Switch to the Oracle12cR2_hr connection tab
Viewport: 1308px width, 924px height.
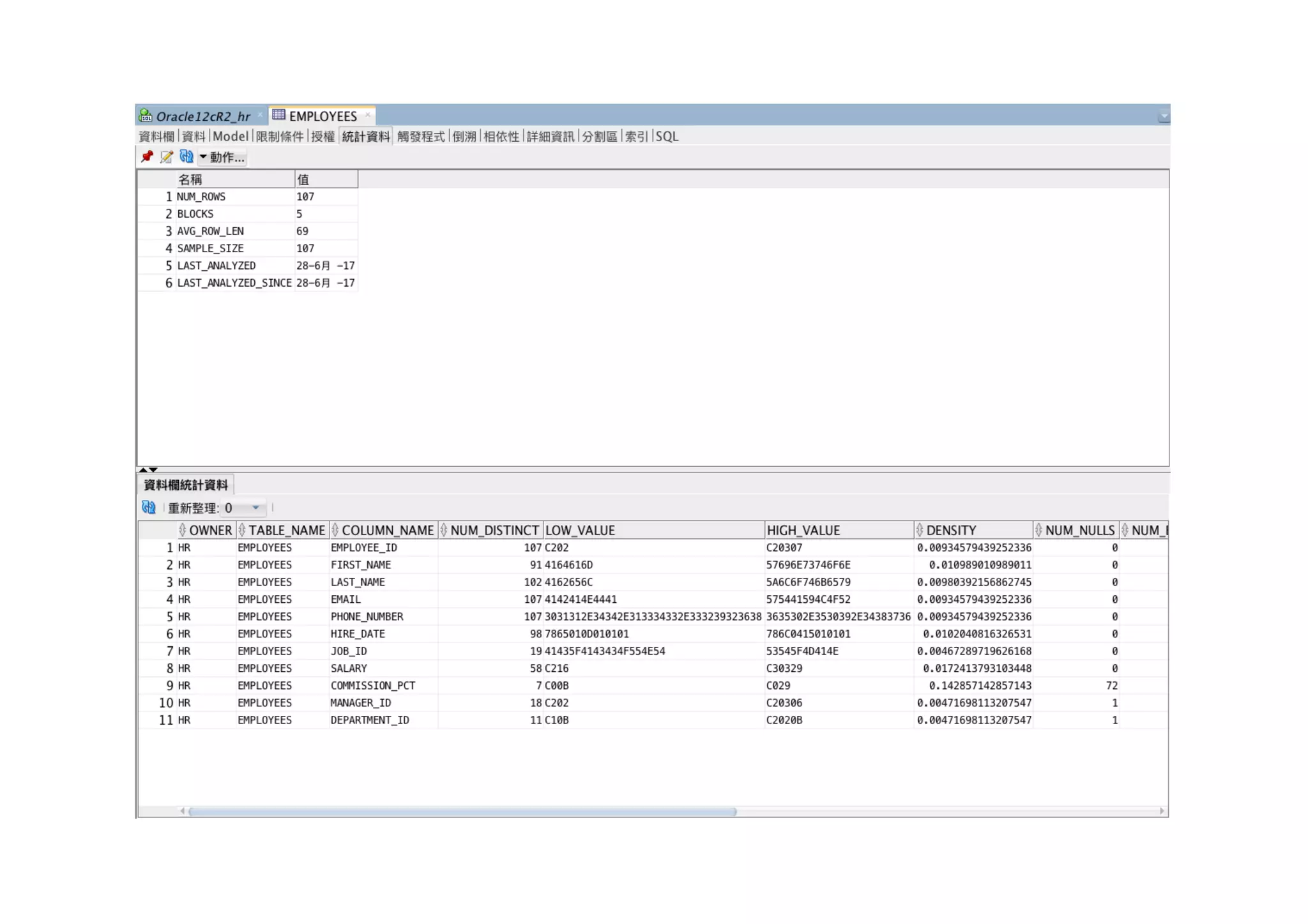(203, 116)
